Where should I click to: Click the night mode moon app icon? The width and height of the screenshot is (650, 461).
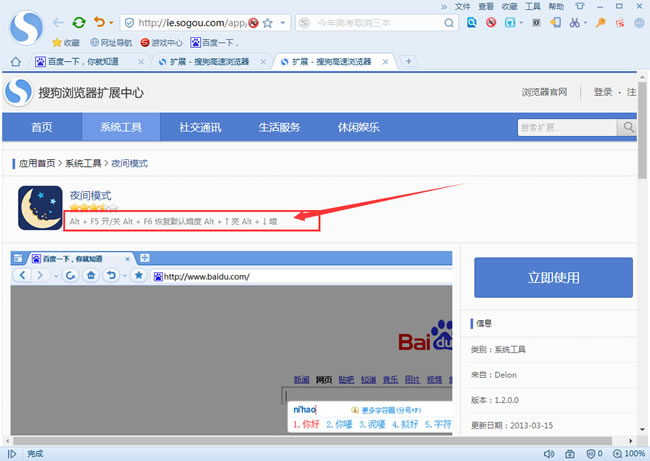40,208
